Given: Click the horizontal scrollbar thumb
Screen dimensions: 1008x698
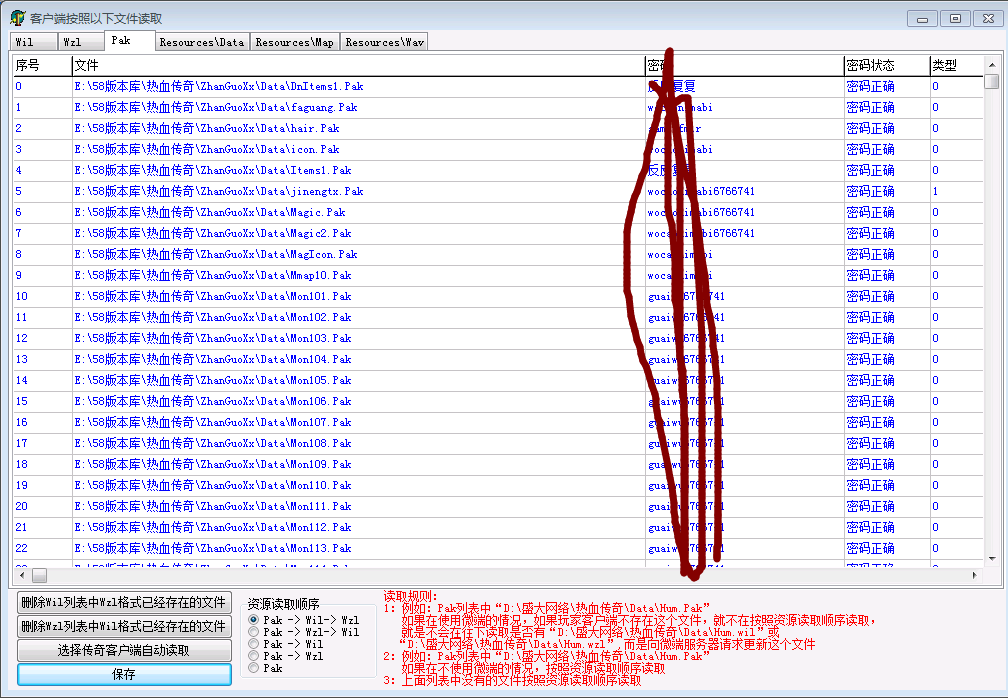Looking at the screenshot, I should 39,575.
